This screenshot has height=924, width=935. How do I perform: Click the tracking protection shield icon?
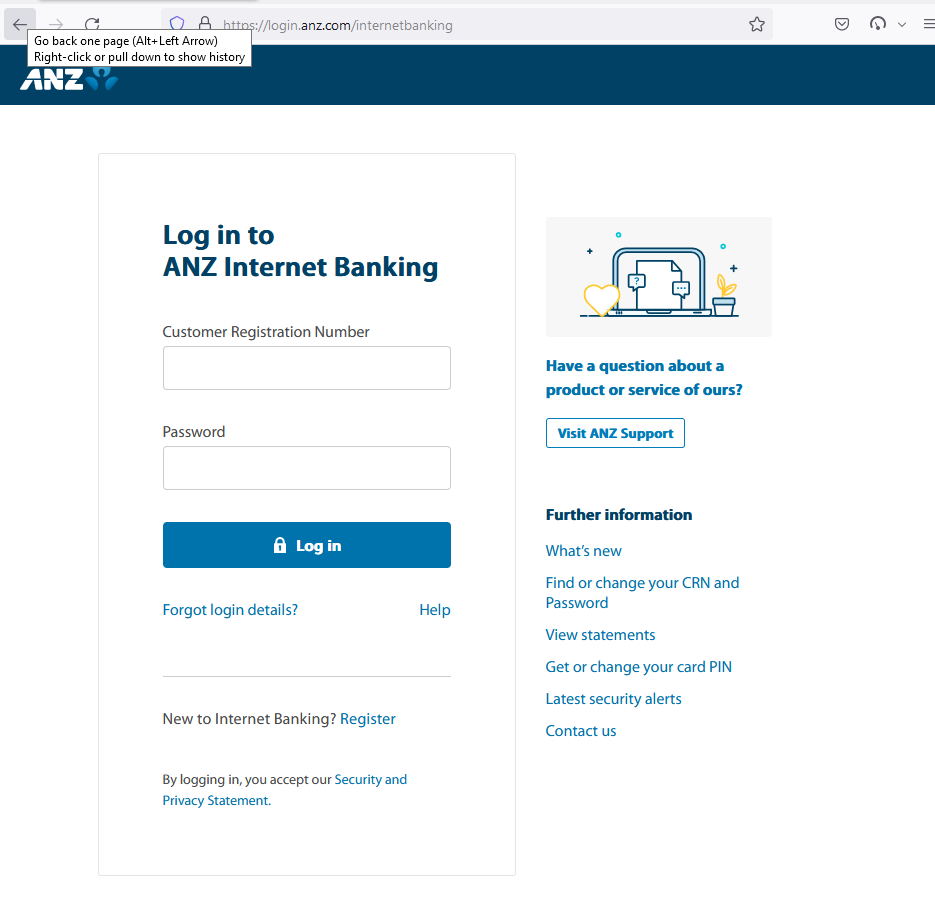176,24
